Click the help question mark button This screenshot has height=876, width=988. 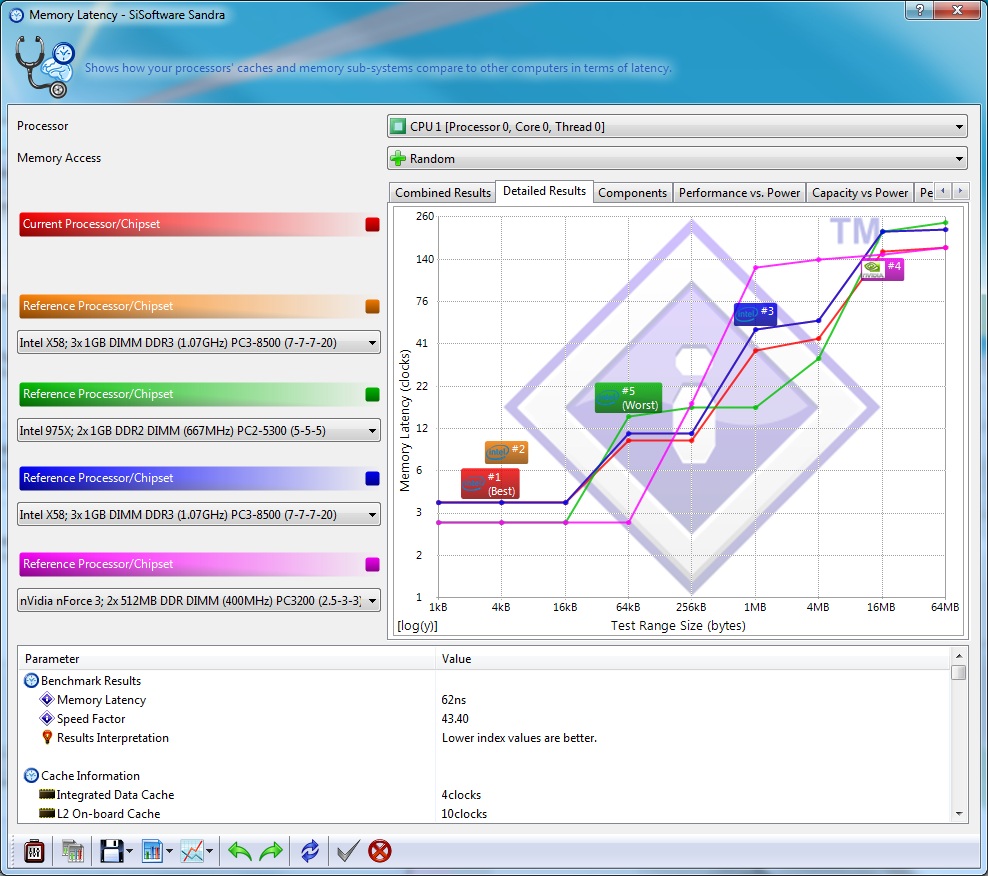920,9
